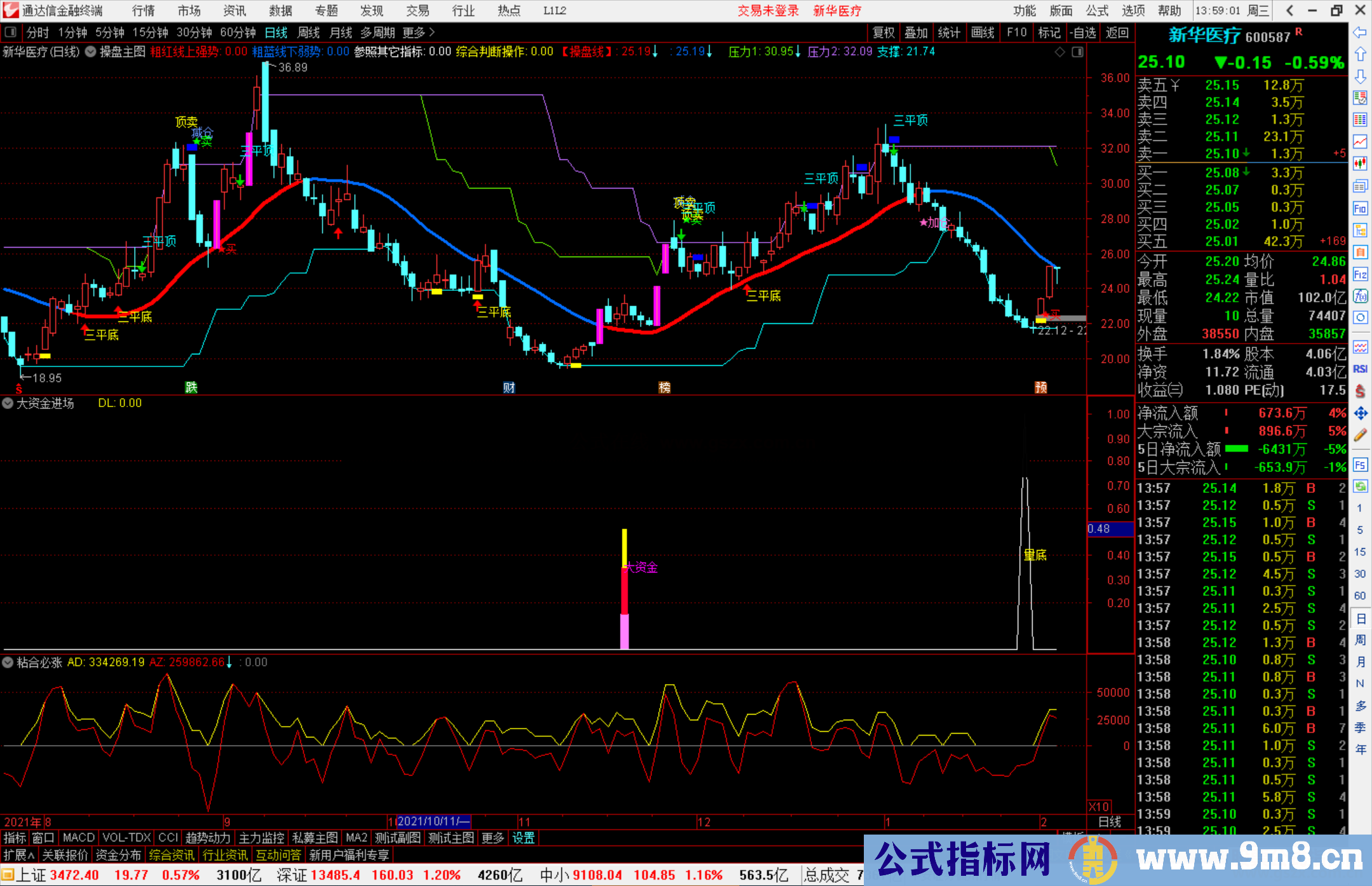Open the F10 company info sidebar icon
Image resolution: width=1372 pixels, height=886 pixels.
[1360, 208]
